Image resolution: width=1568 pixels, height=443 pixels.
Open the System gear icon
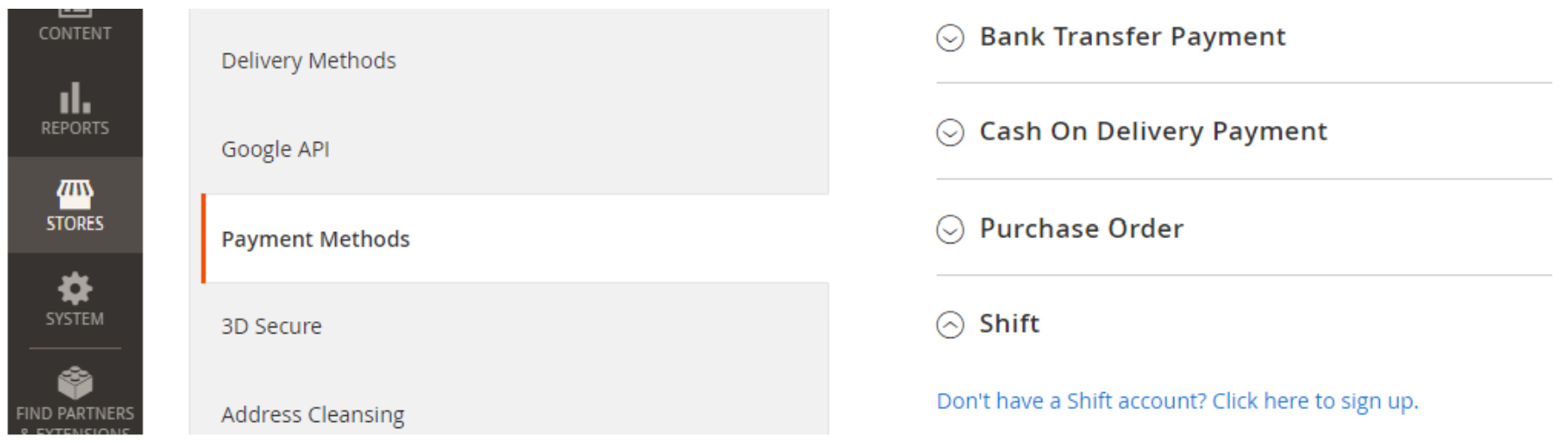(x=75, y=288)
